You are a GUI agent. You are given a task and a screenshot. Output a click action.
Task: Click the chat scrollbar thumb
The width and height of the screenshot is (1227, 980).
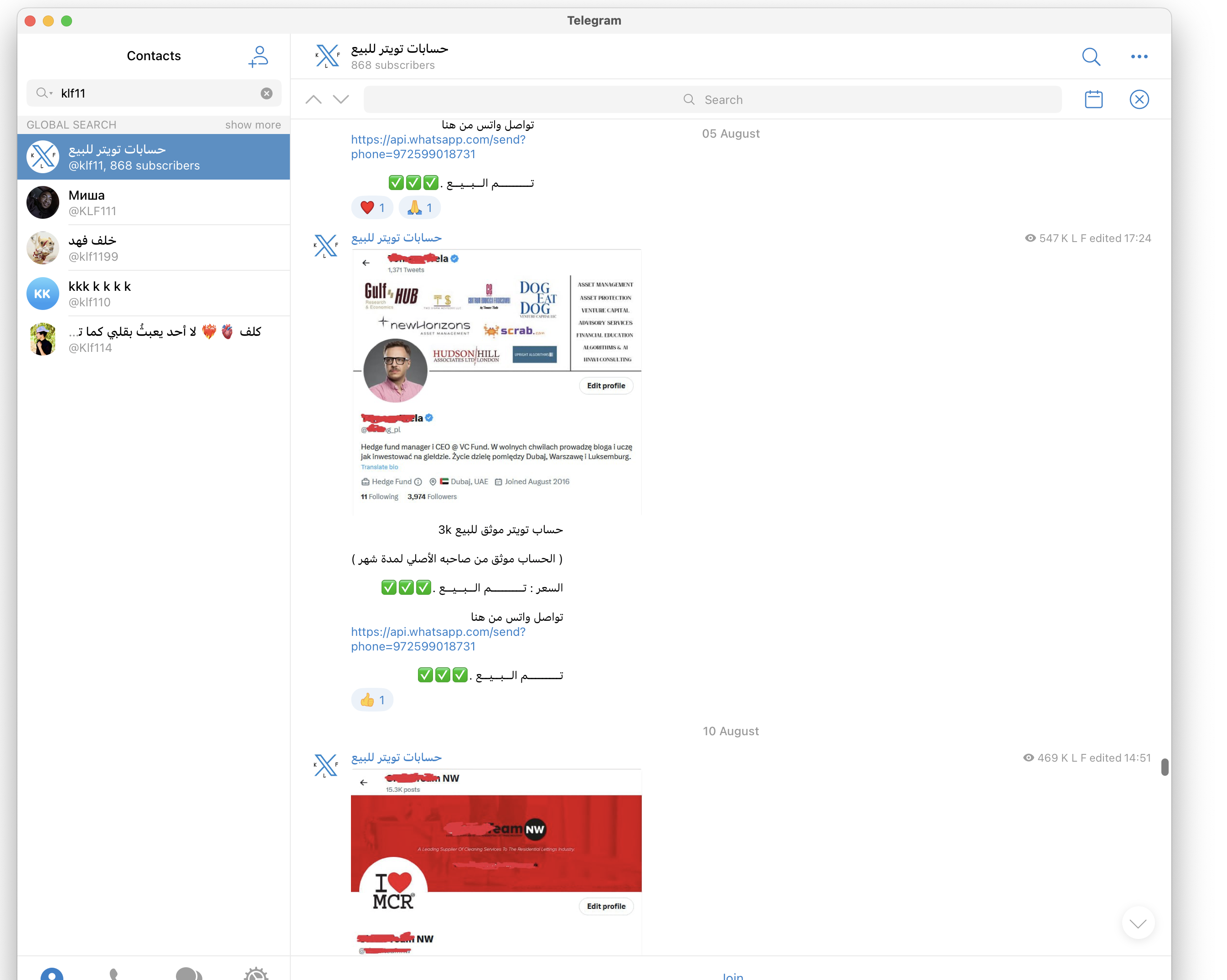pos(1165,767)
